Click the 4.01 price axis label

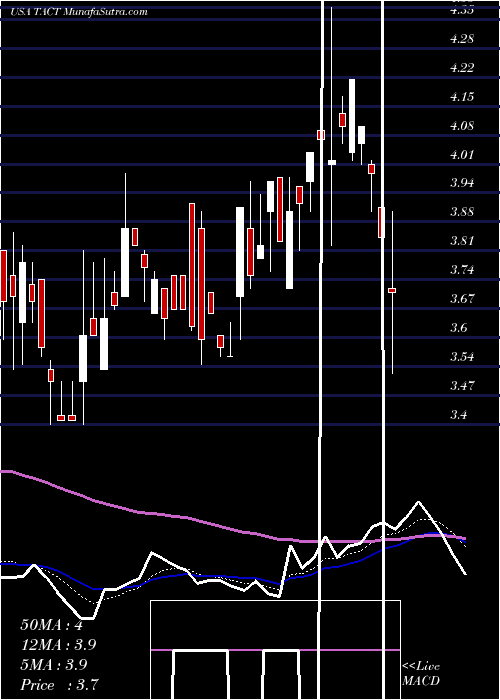(462, 155)
